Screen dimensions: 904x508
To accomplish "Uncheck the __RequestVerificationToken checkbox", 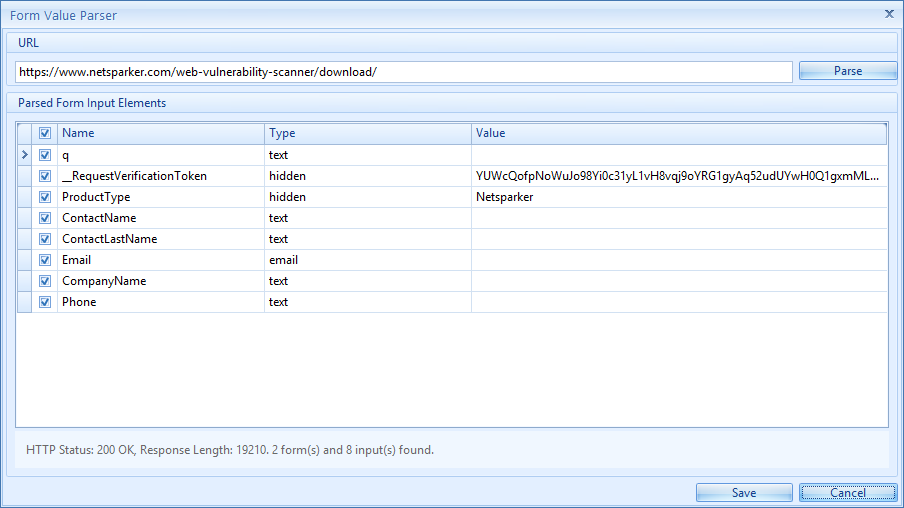I will (x=45, y=176).
